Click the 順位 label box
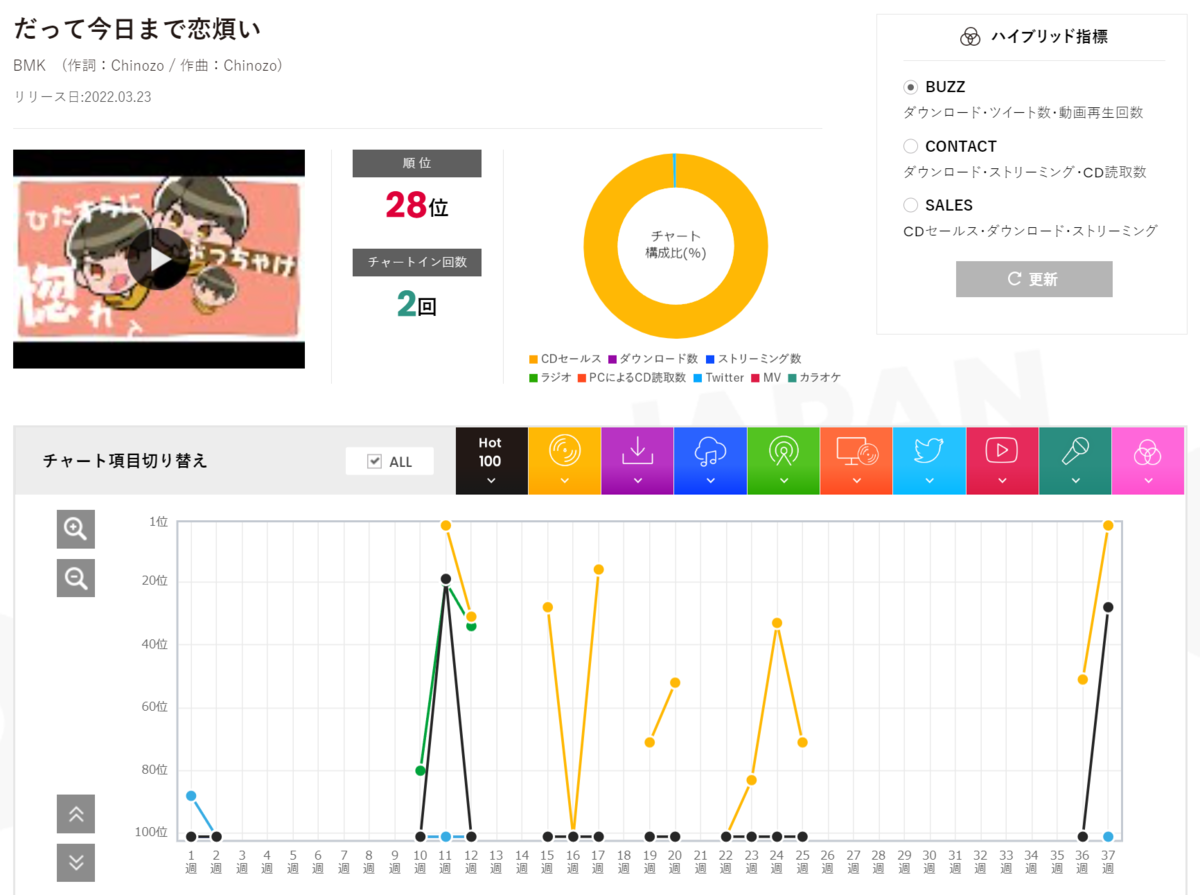Viewport: 1200px width, 895px height. [x=417, y=163]
